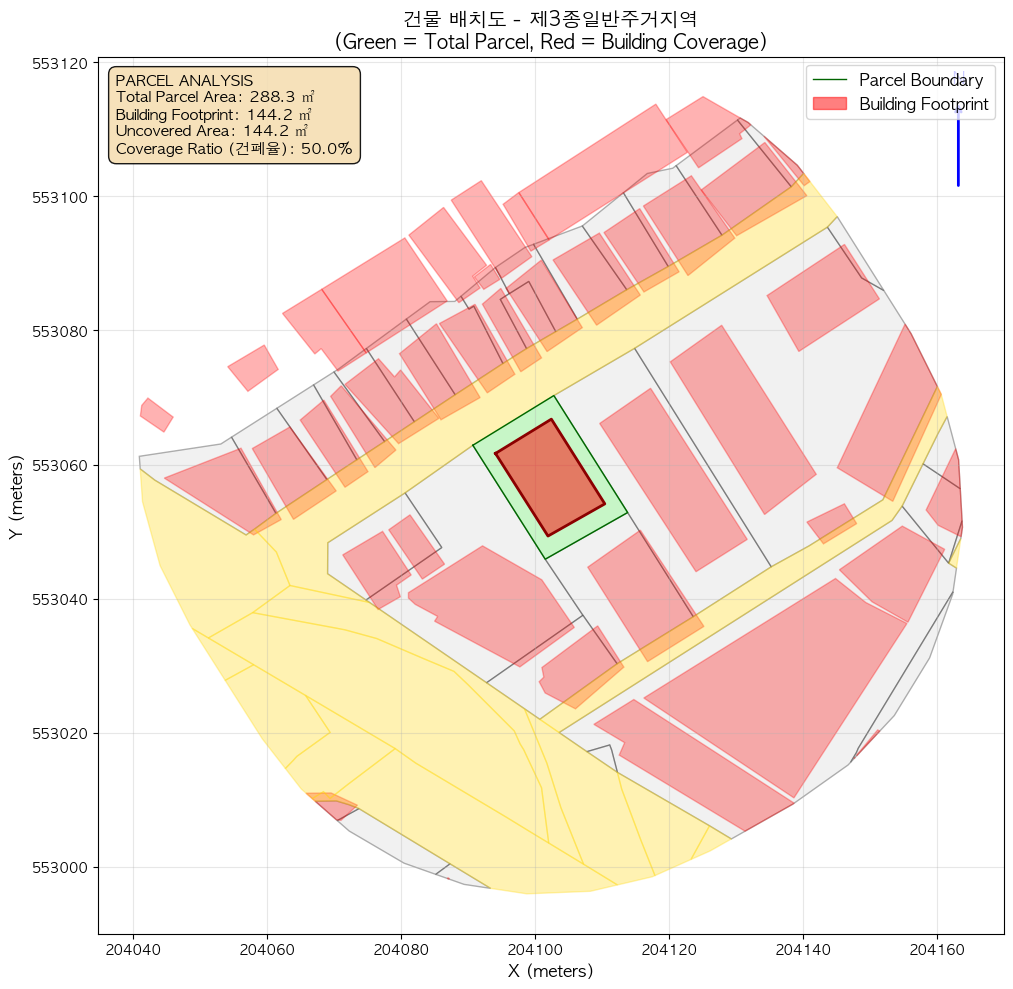Click the "X (meters)" axis label
Screen dimensions: 1013x989
pos(550,971)
